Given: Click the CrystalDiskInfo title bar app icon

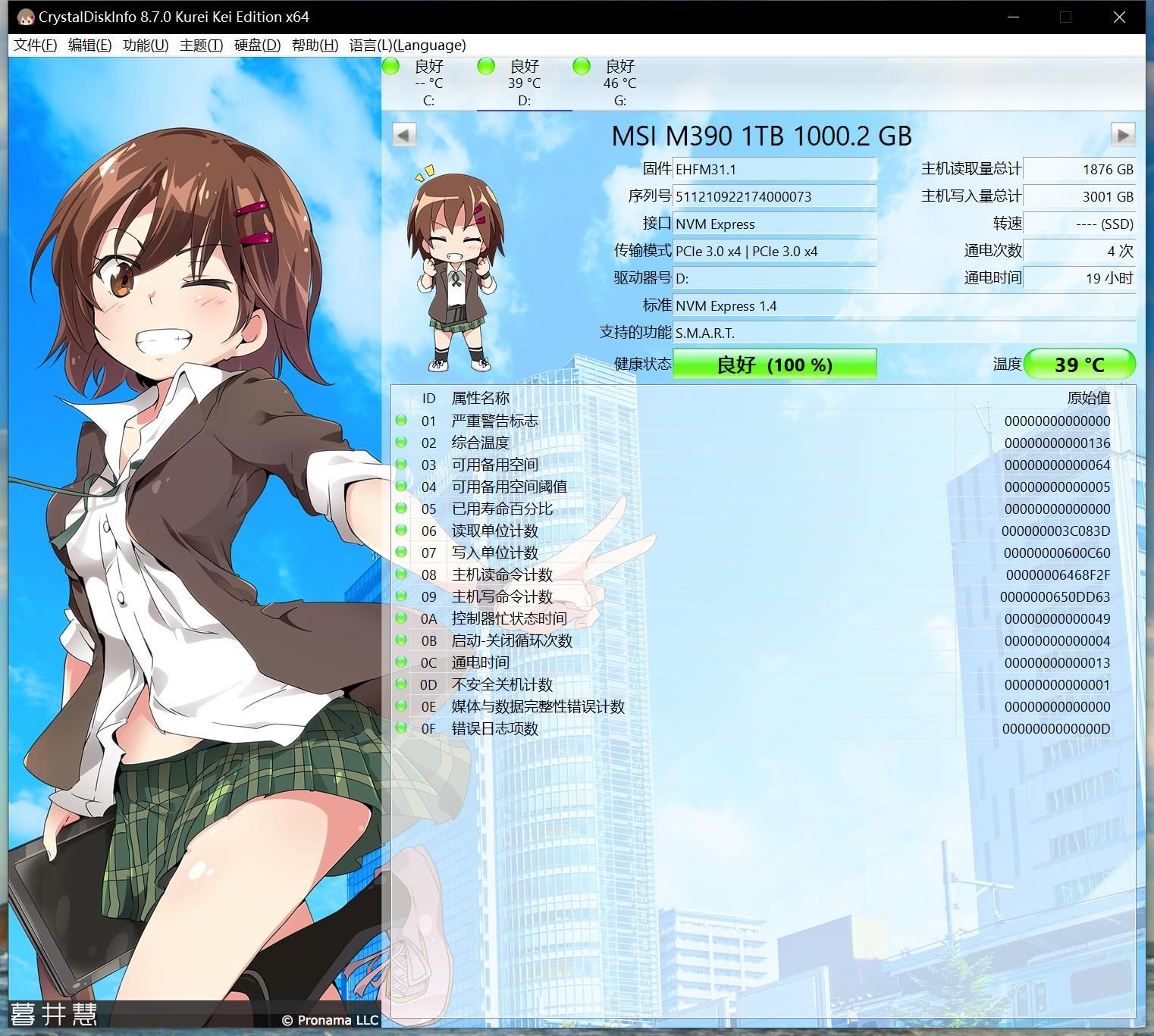Looking at the screenshot, I should tap(25, 17).
